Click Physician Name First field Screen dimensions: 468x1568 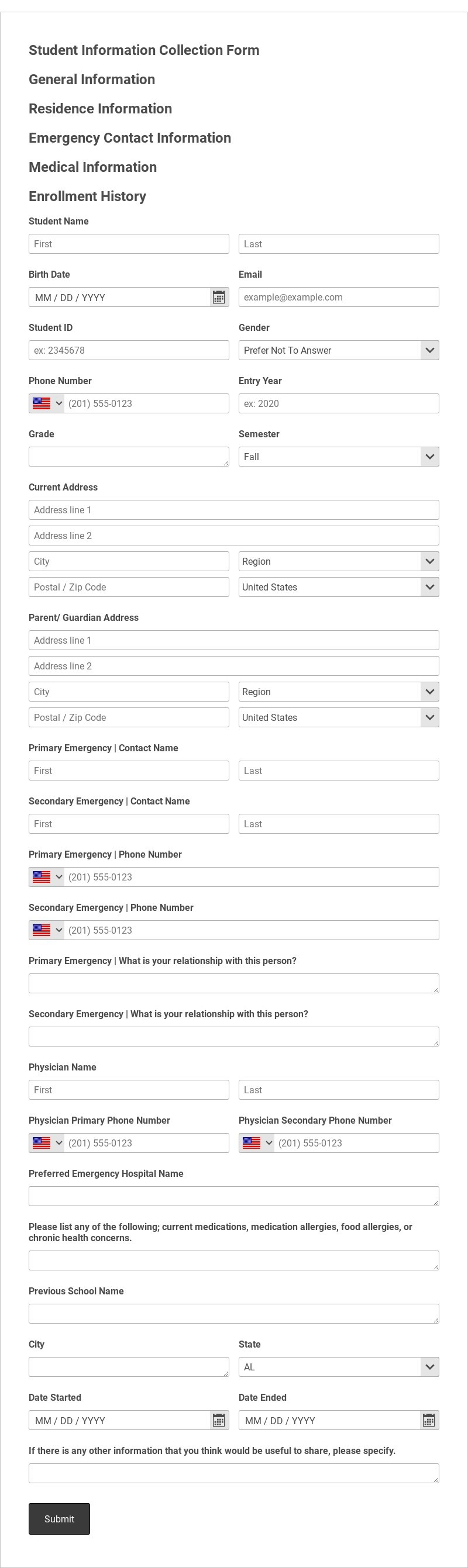[129, 1090]
